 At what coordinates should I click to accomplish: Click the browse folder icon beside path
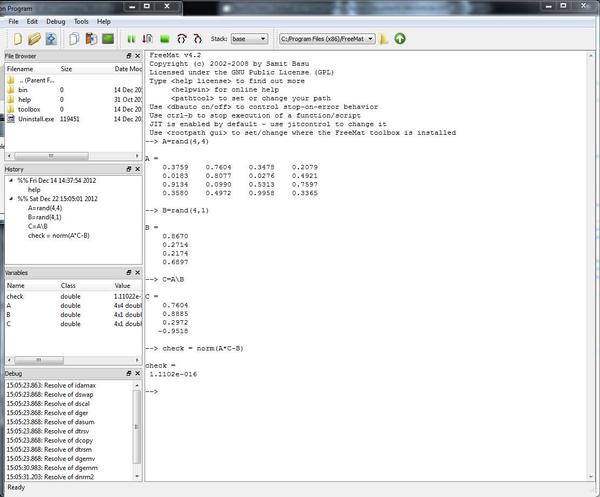[x=384, y=39]
